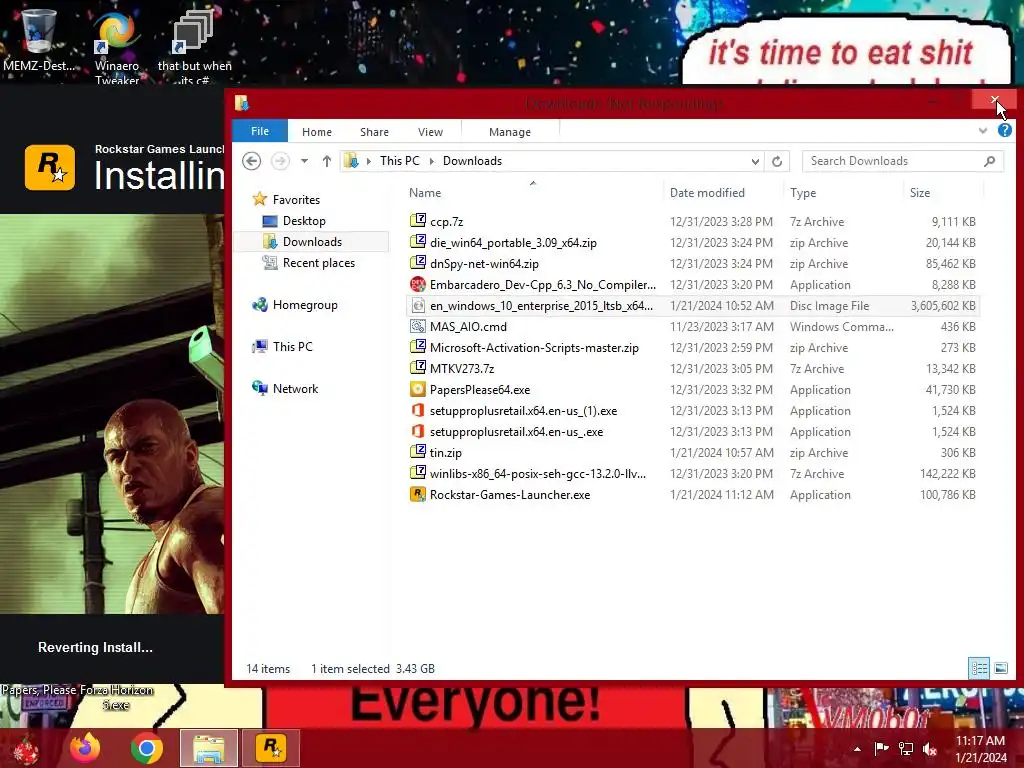
Task: Open the Manage ribbon tab
Action: [x=510, y=132]
